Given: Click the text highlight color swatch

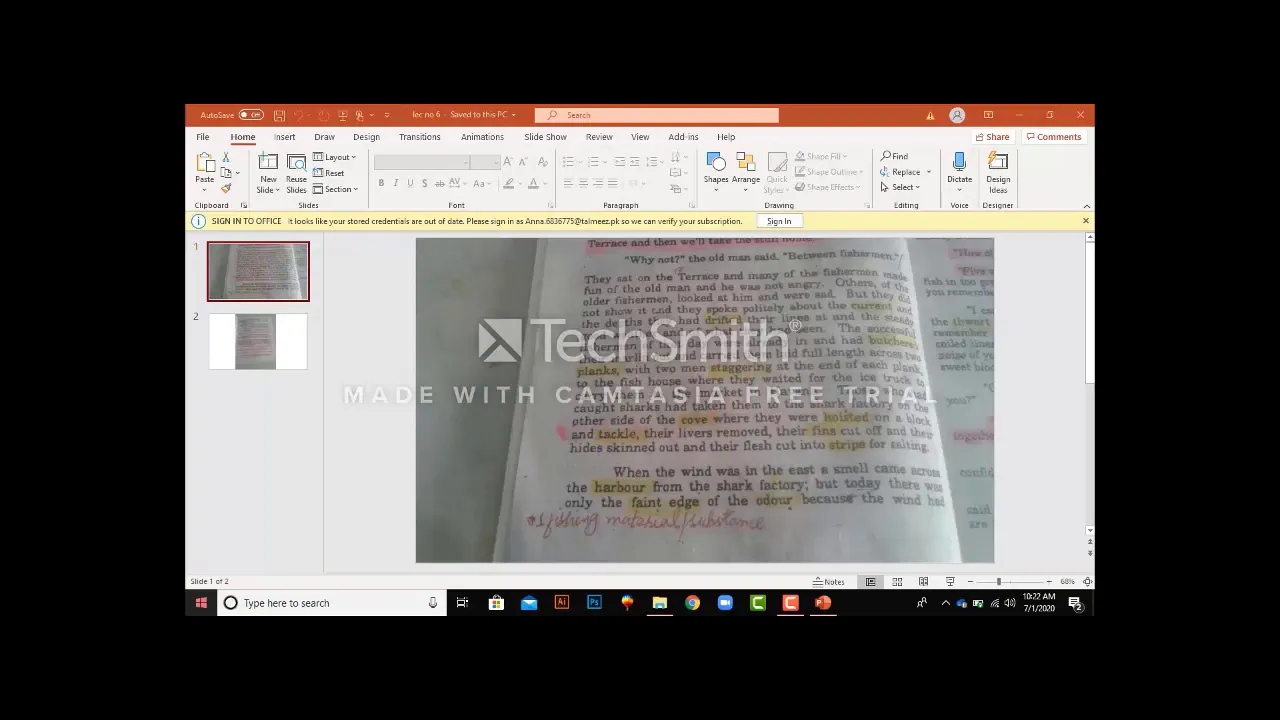Looking at the screenshot, I should click(509, 183).
